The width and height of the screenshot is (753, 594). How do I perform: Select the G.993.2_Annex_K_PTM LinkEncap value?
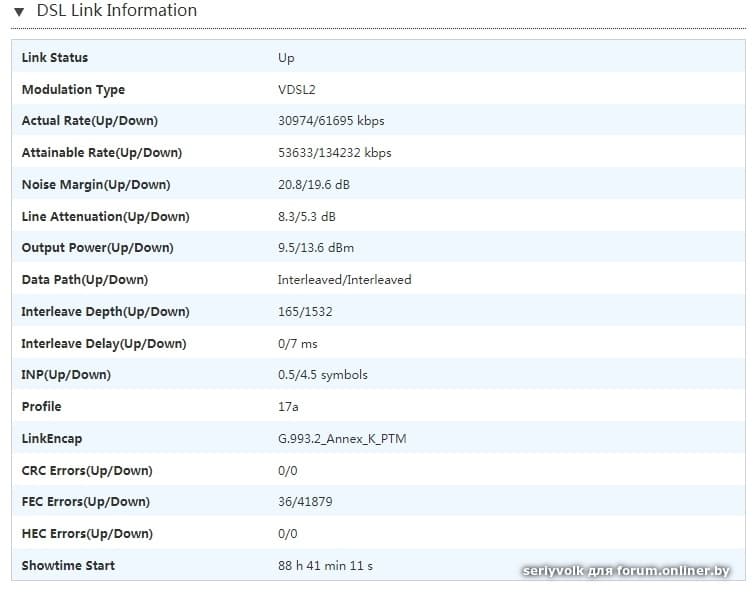point(342,439)
